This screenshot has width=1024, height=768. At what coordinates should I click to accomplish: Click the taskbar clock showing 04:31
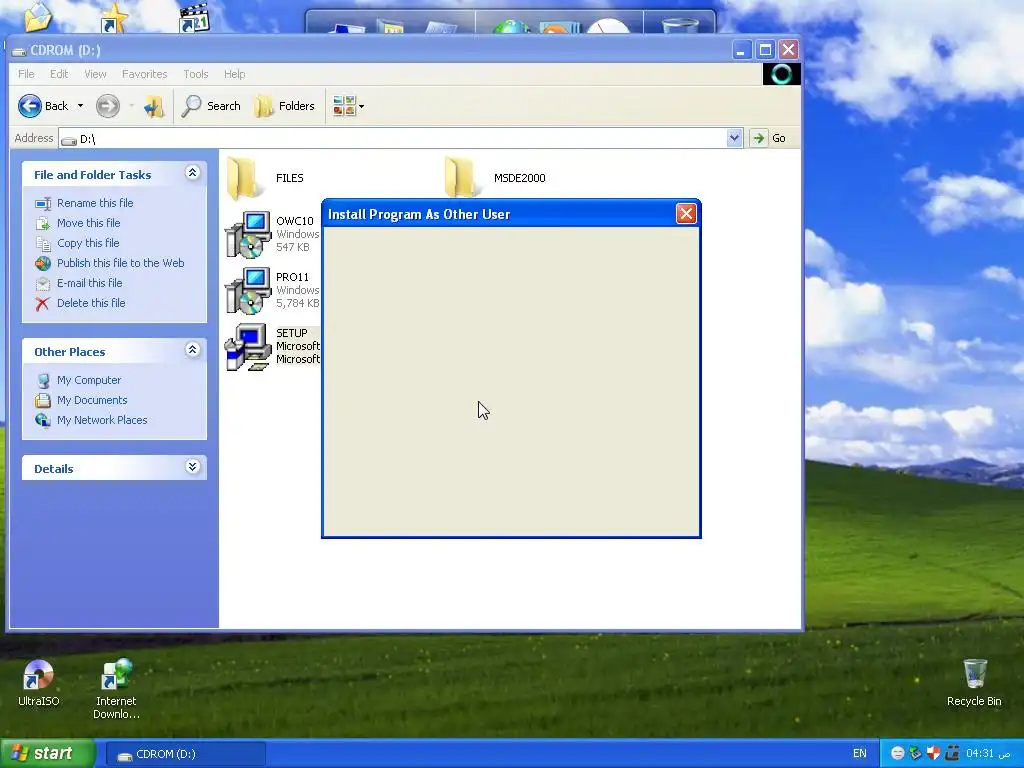(x=988, y=754)
